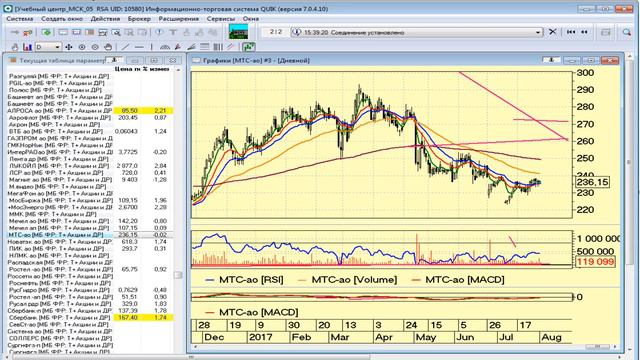Screen dimensions: 640x360
Task: Click the parameters table vertical scrollbar thumb
Action: [x=178, y=275]
